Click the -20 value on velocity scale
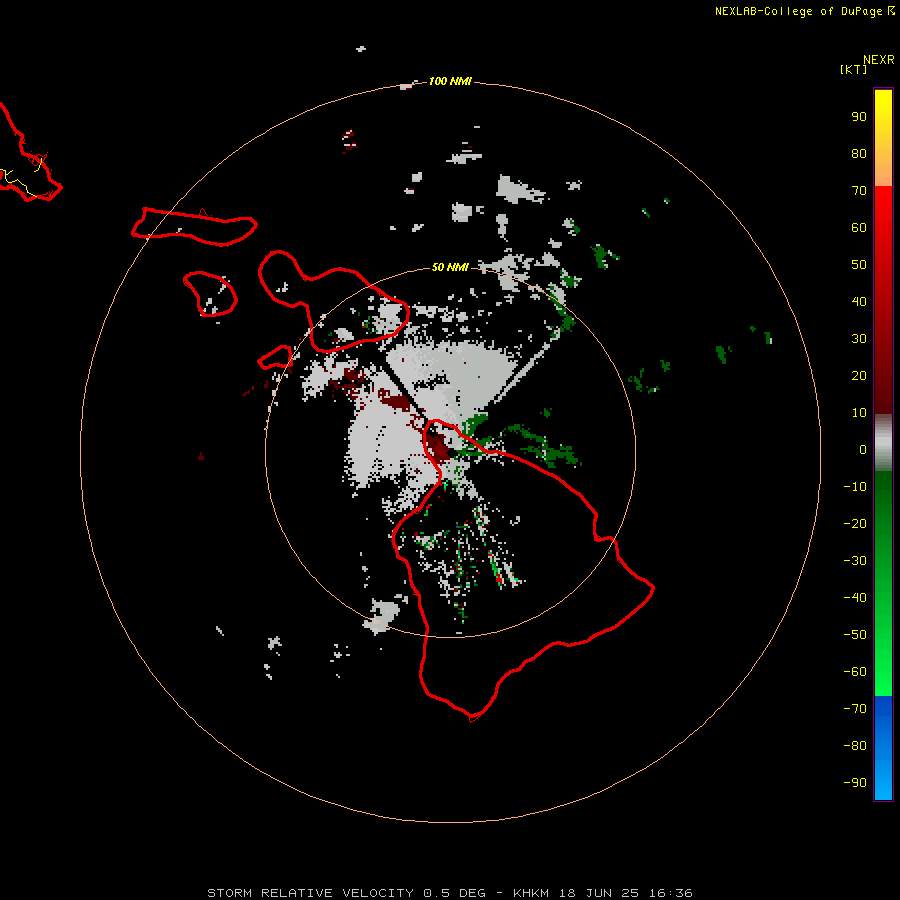 pyautogui.click(x=855, y=523)
